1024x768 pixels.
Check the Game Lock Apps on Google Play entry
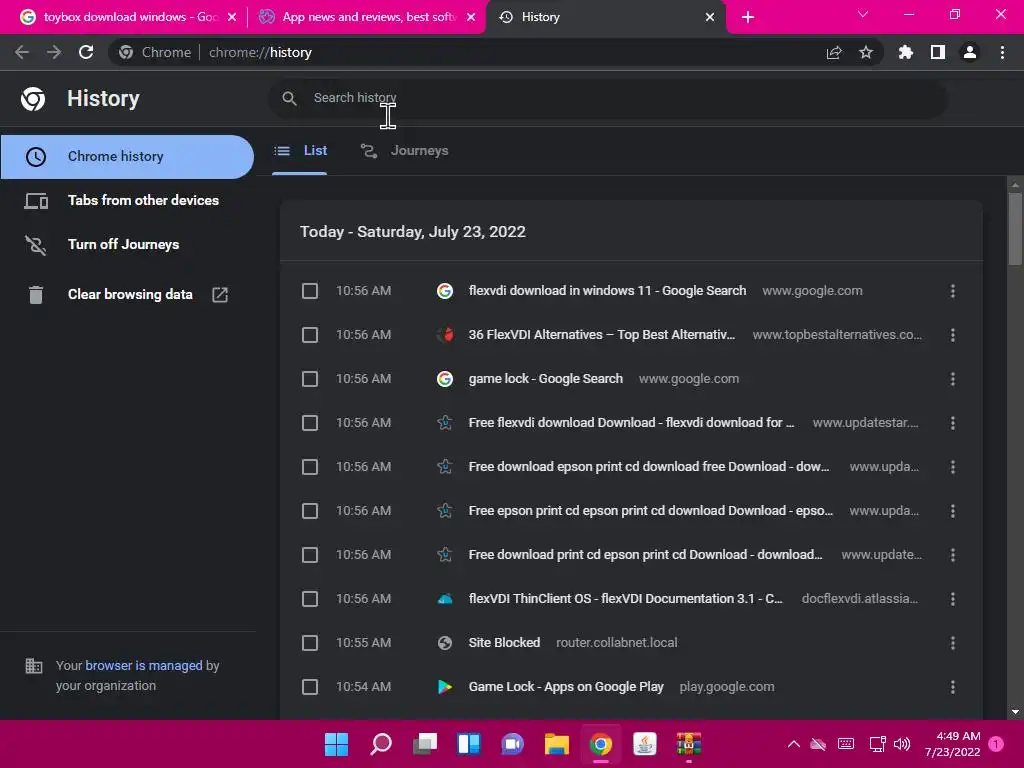pos(310,687)
